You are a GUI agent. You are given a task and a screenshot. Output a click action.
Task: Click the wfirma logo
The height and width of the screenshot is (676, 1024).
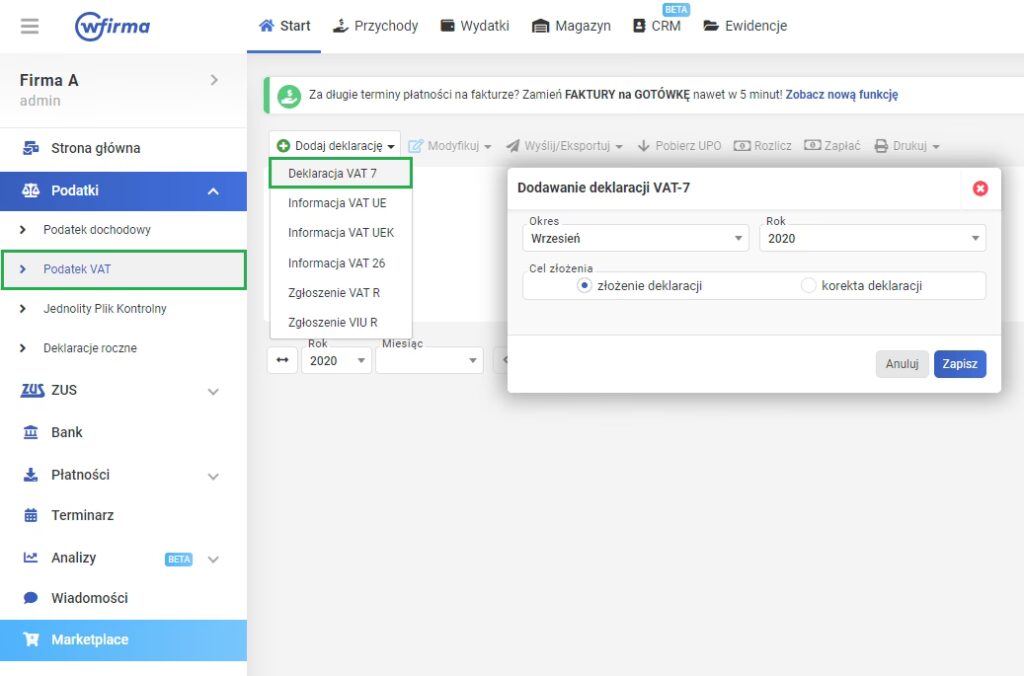point(112,26)
